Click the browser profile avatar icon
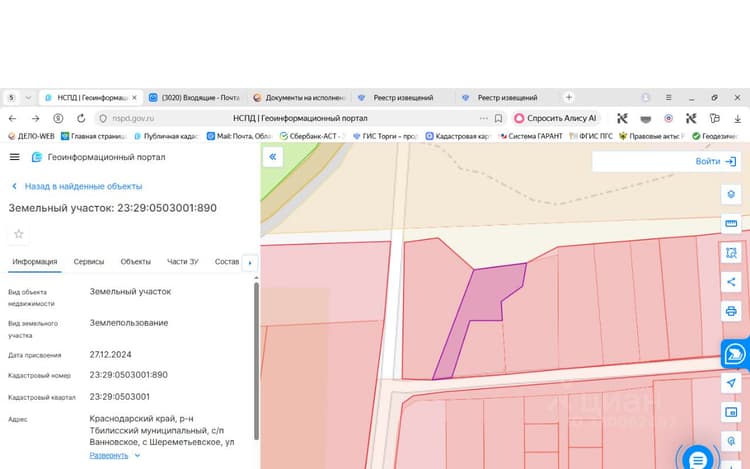 pyautogui.click(x=646, y=98)
